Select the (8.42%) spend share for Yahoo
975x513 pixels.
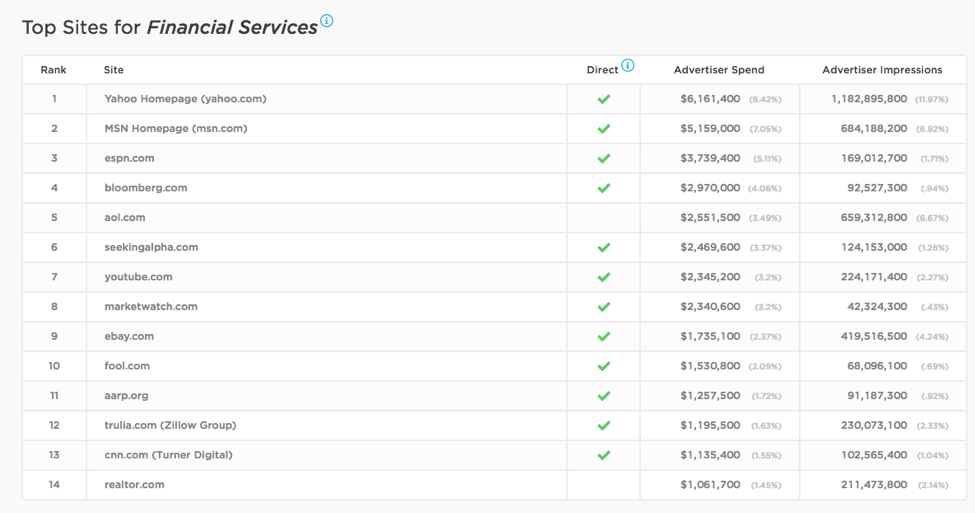[x=765, y=99]
